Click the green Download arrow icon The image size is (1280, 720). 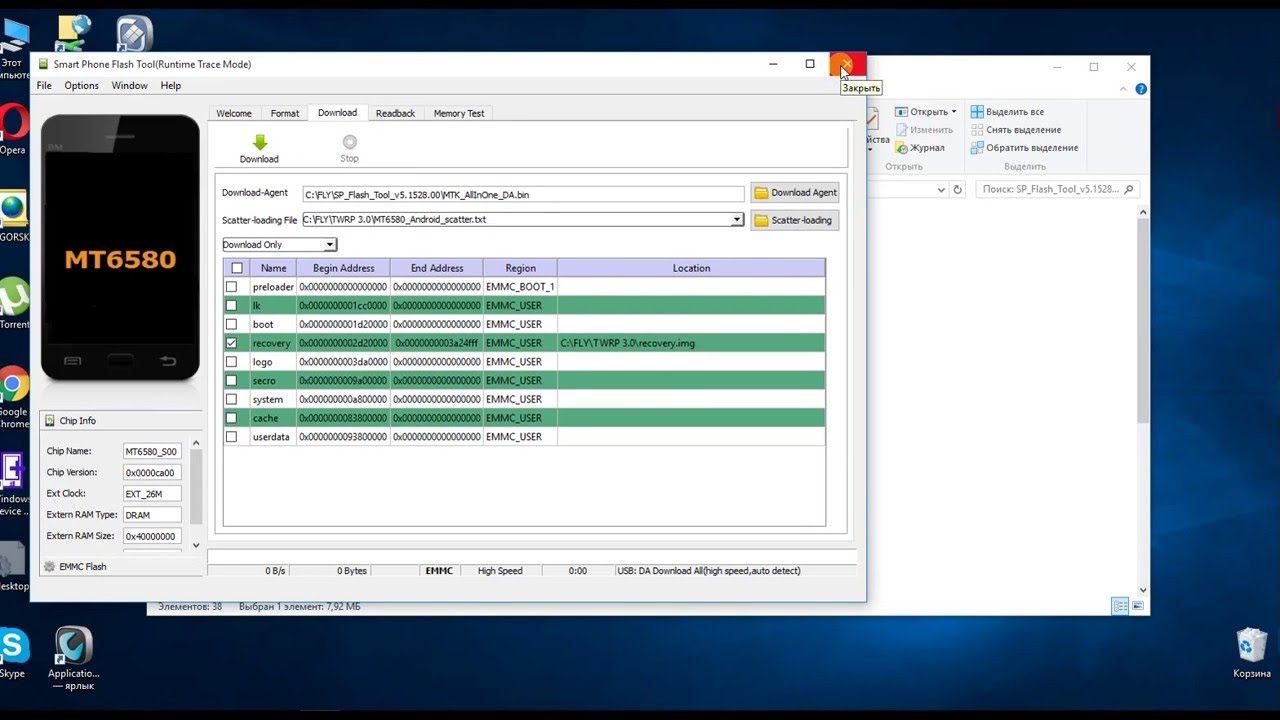click(260, 142)
